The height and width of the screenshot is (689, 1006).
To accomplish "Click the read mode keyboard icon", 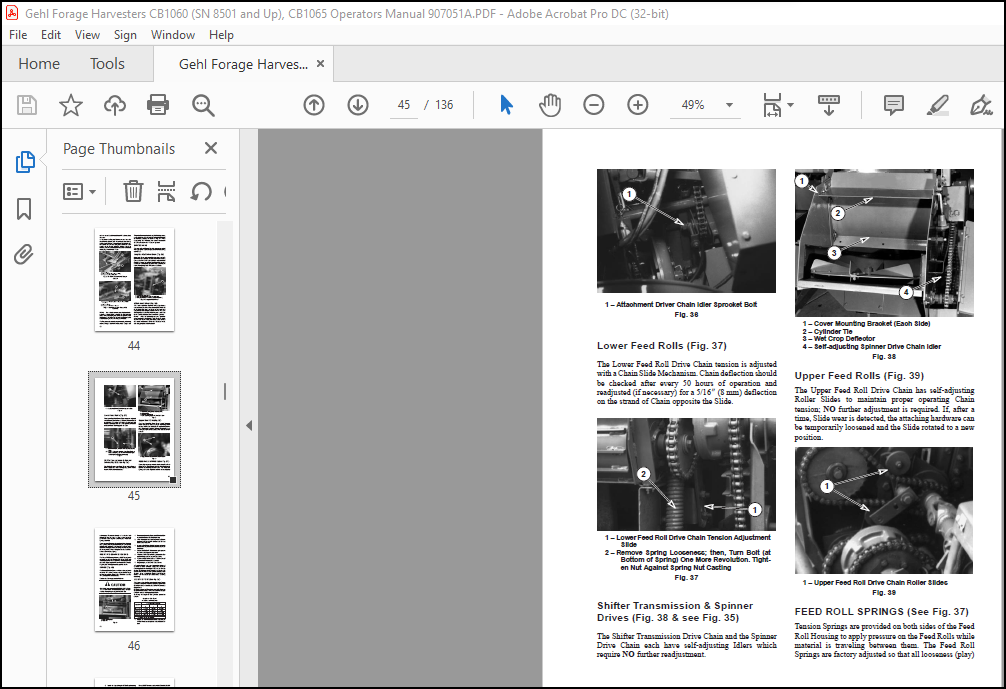I will pos(829,105).
